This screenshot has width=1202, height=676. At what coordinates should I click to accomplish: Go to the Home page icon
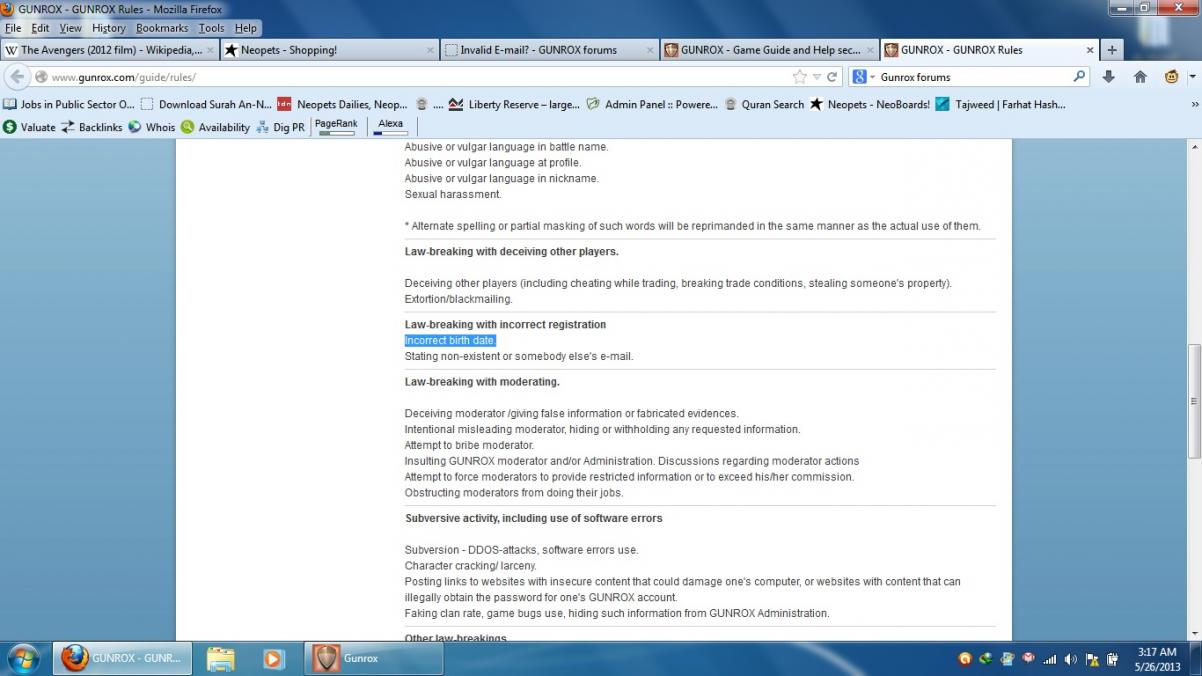pyautogui.click(x=1140, y=77)
